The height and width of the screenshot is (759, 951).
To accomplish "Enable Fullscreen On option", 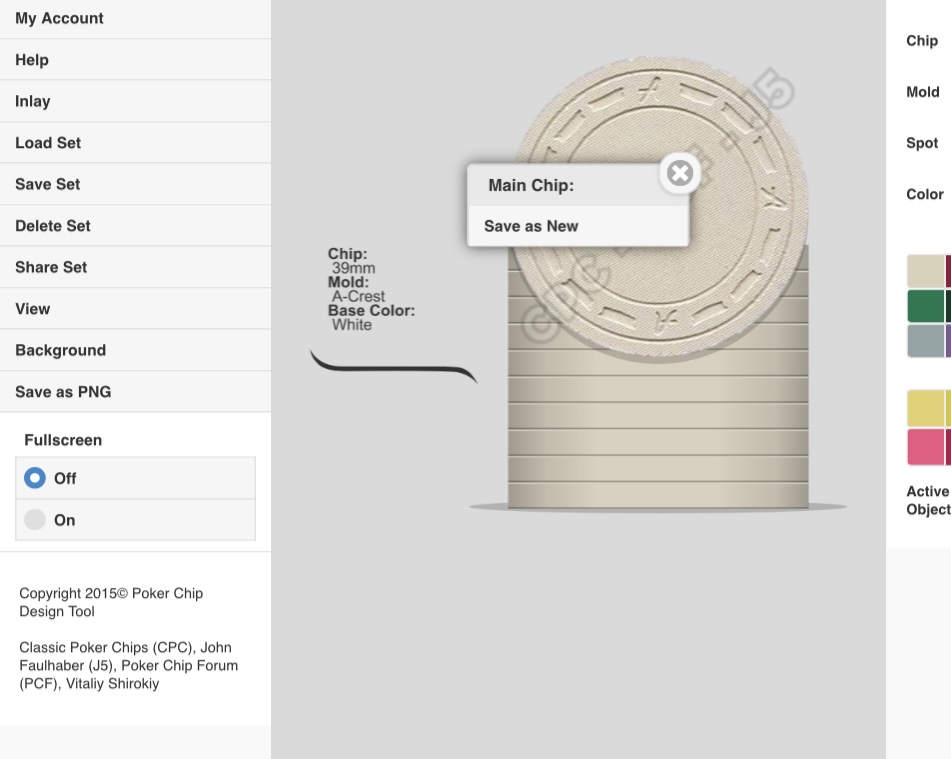I will [35, 520].
